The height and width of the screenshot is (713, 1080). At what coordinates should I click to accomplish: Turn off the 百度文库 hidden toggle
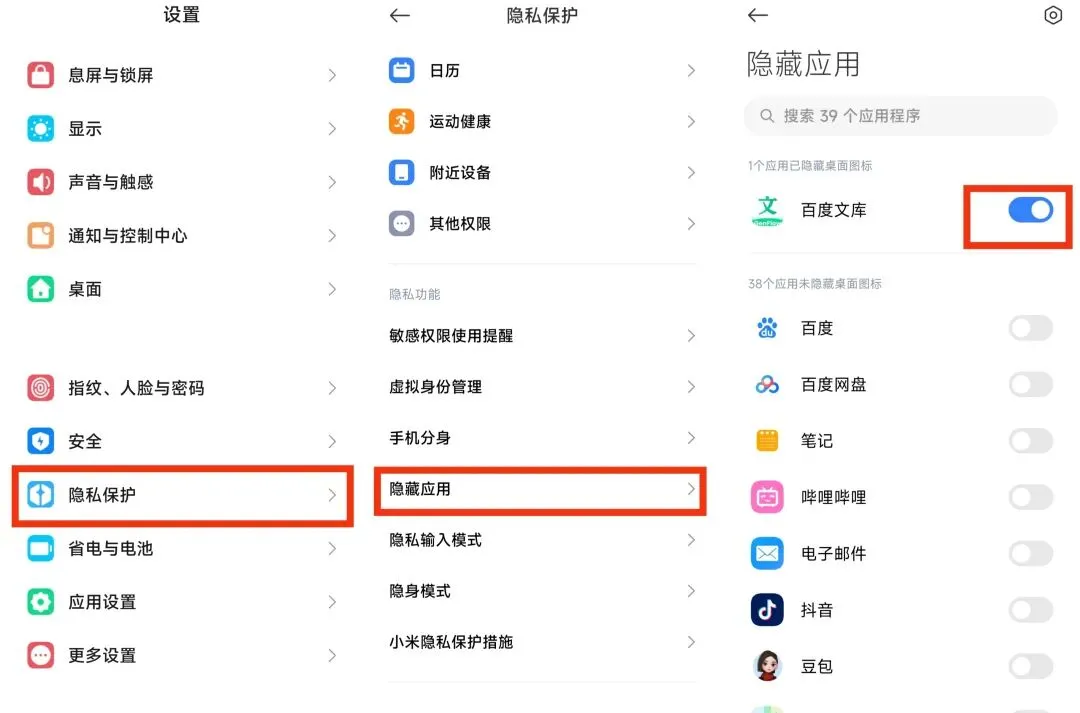click(1030, 210)
